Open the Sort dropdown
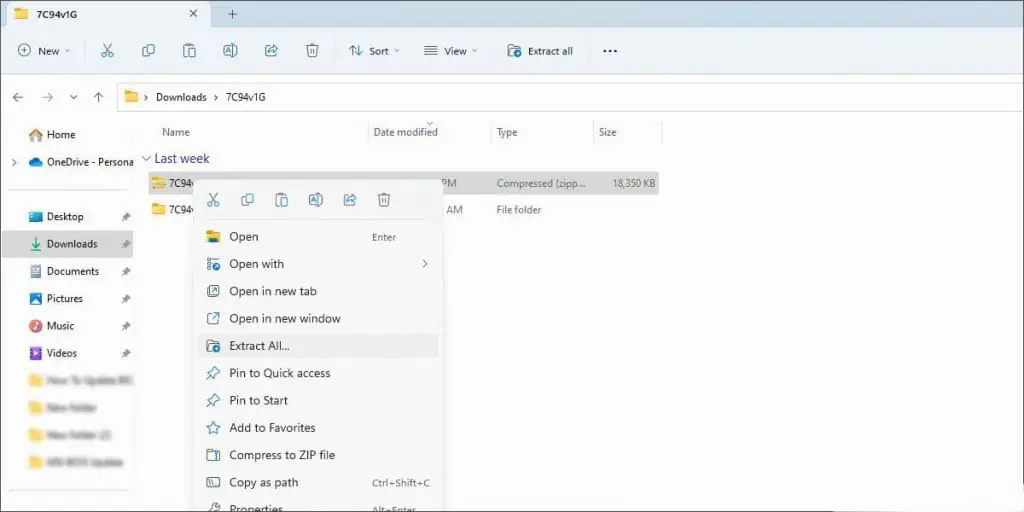The width and height of the screenshot is (1024, 512). [374, 51]
